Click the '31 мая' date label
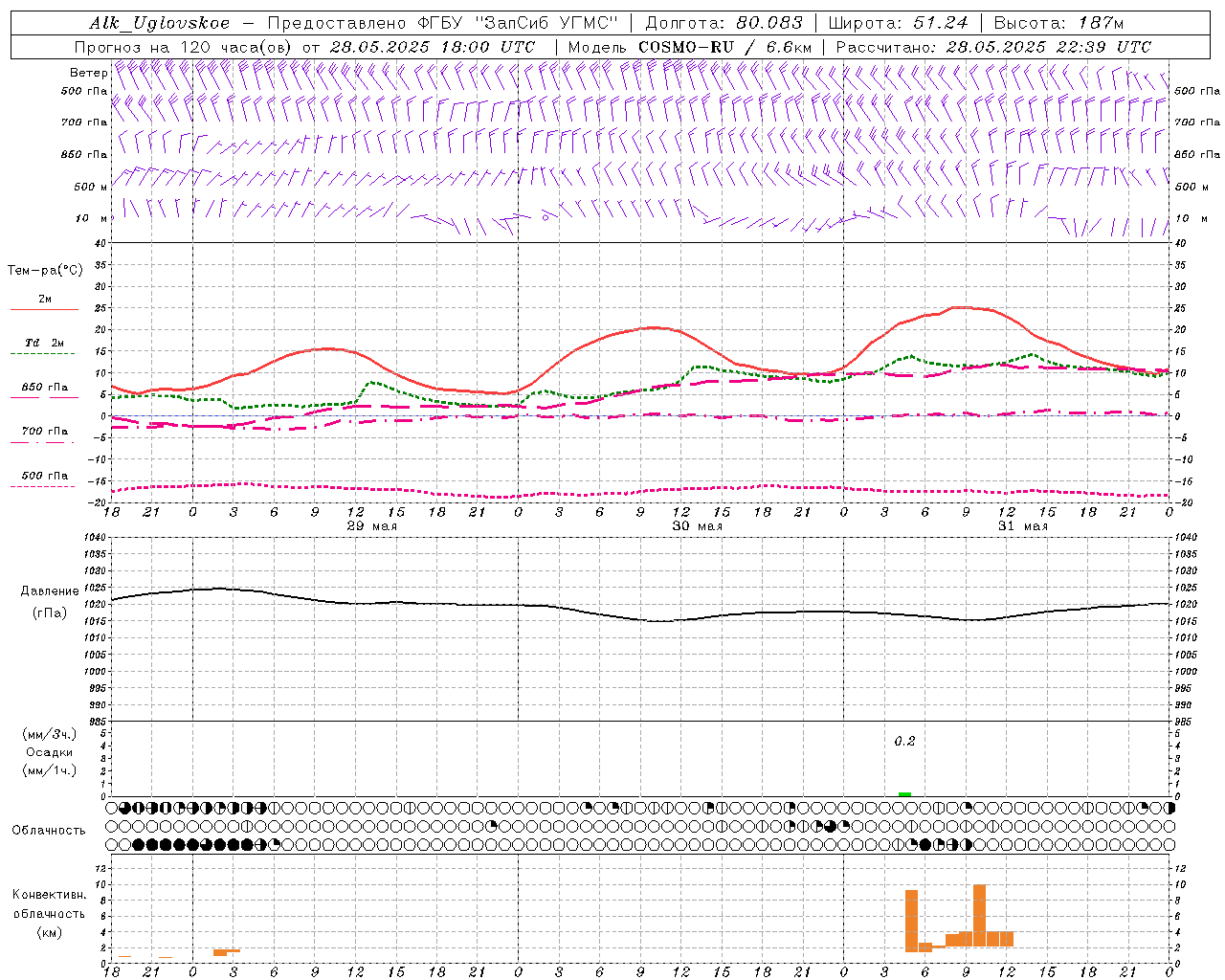Screen dimensions: 1225x980 [1023, 526]
